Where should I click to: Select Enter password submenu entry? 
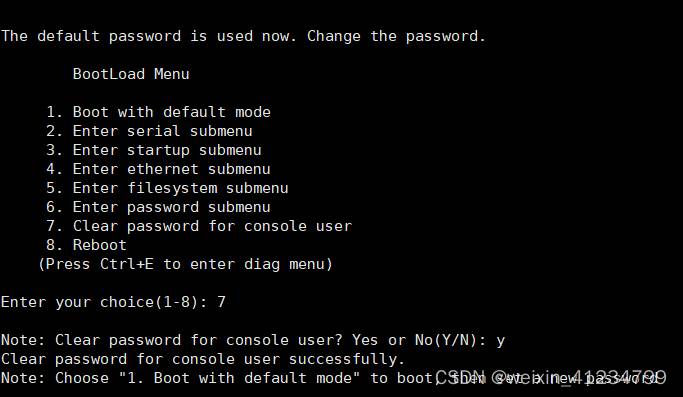pyautogui.click(x=159, y=207)
